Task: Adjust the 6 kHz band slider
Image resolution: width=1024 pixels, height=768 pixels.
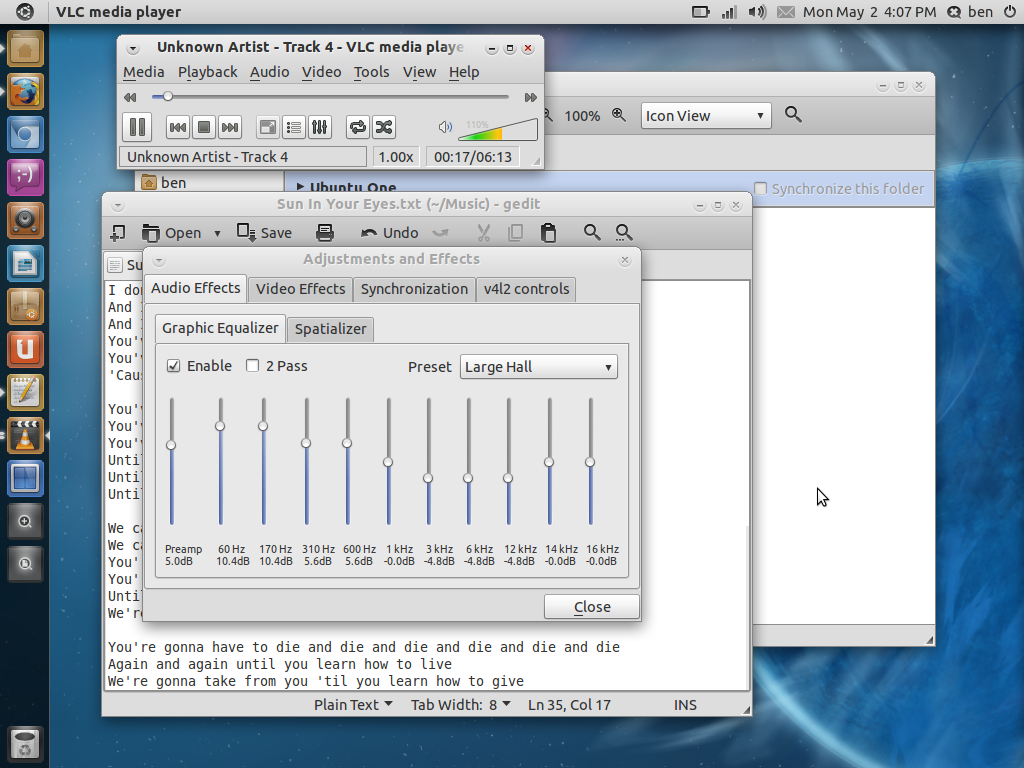Action: (468, 461)
